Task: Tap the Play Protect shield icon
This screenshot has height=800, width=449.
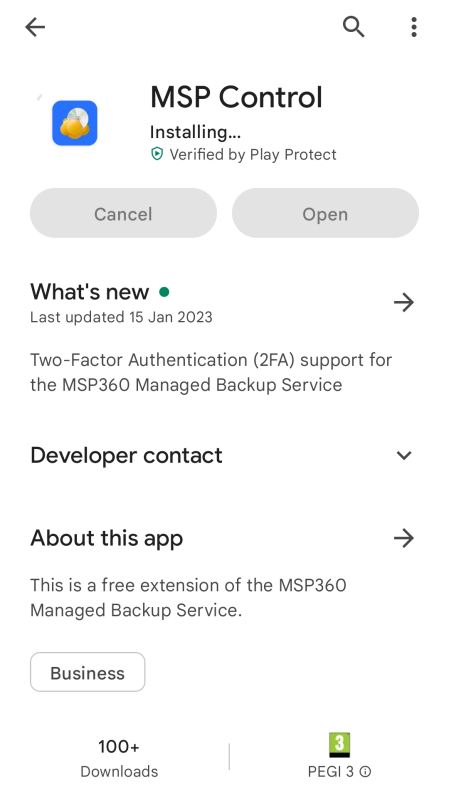Action: click(x=157, y=154)
